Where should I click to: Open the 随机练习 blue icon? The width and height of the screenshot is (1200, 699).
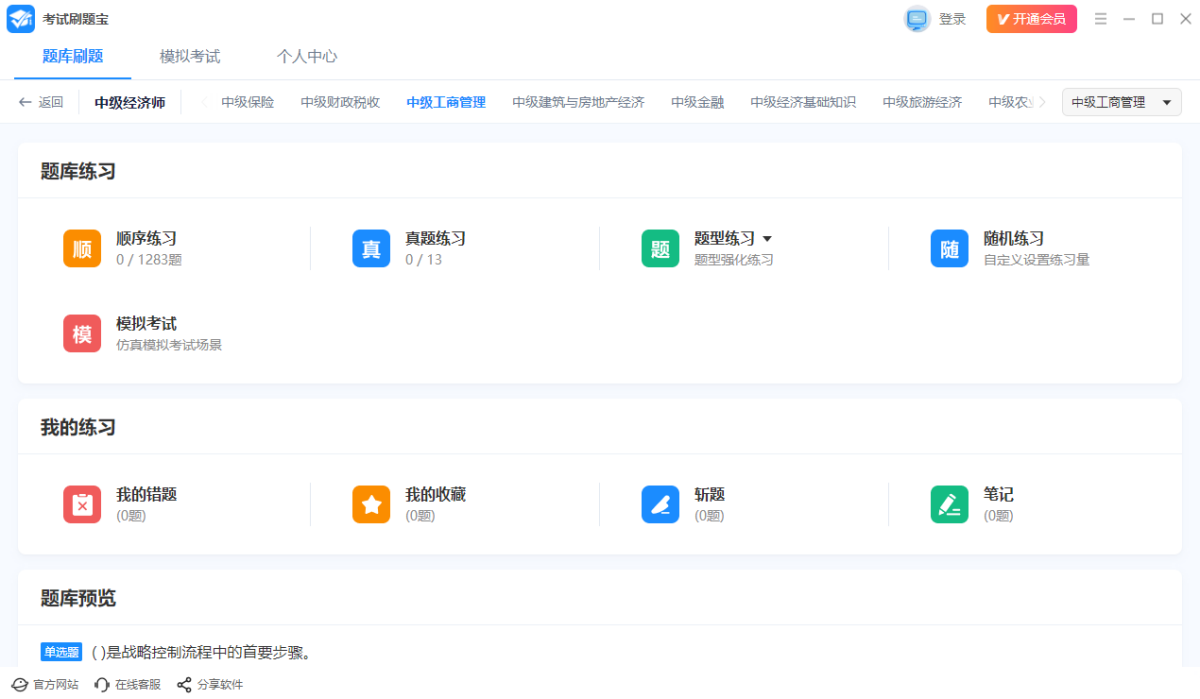(949, 249)
